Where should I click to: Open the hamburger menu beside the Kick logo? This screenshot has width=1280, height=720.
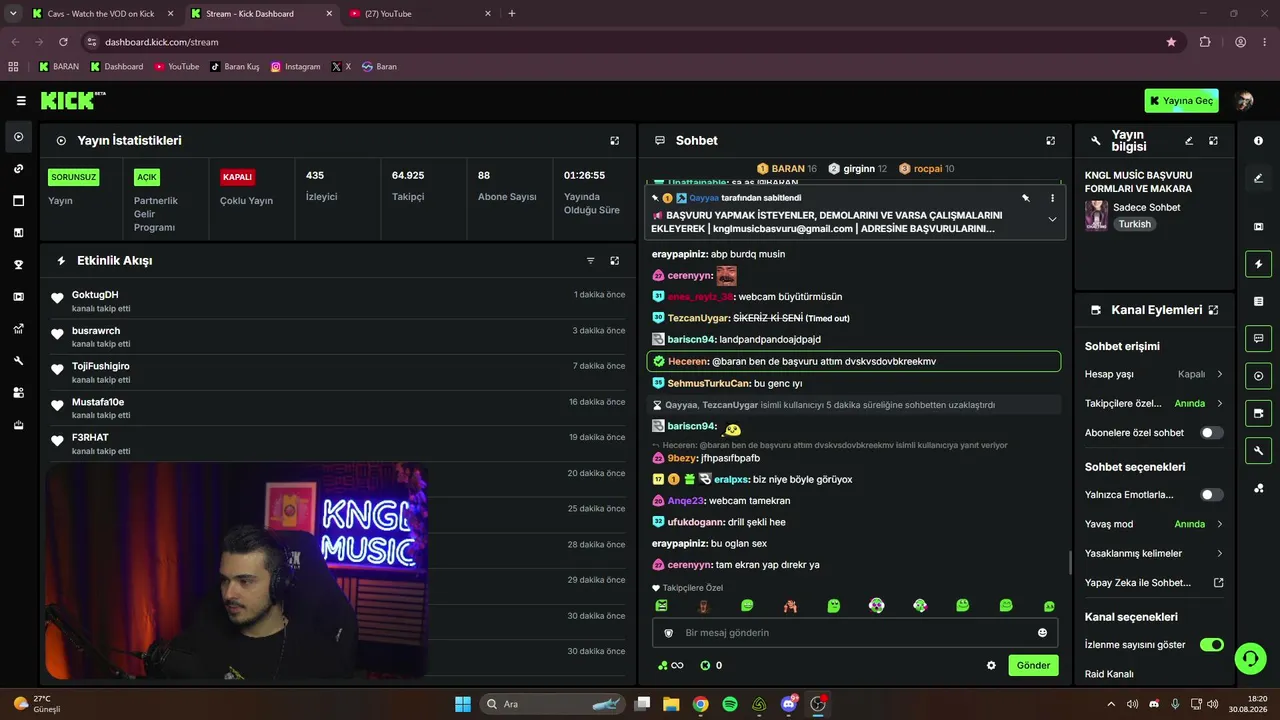click(21, 101)
